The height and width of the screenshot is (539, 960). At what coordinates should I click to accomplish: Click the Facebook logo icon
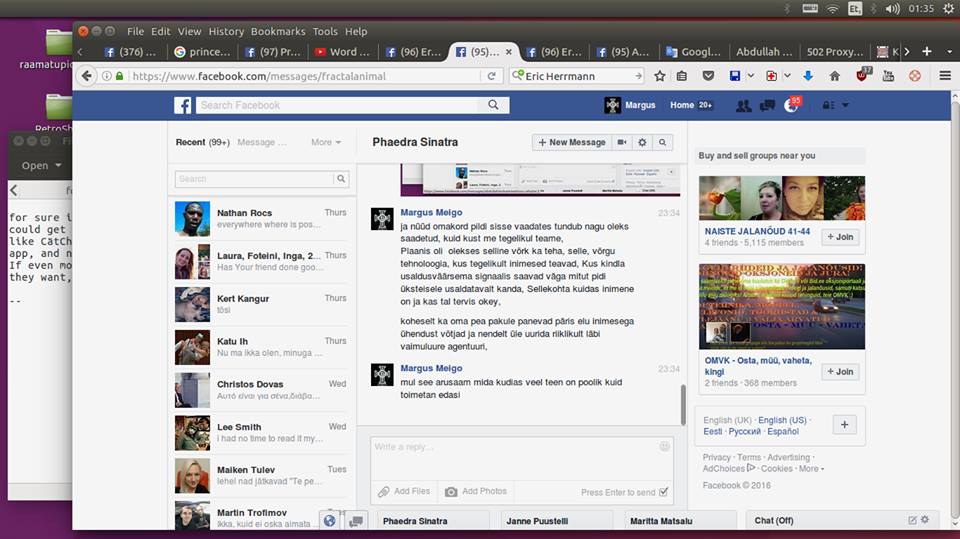click(x=182, y=105)
